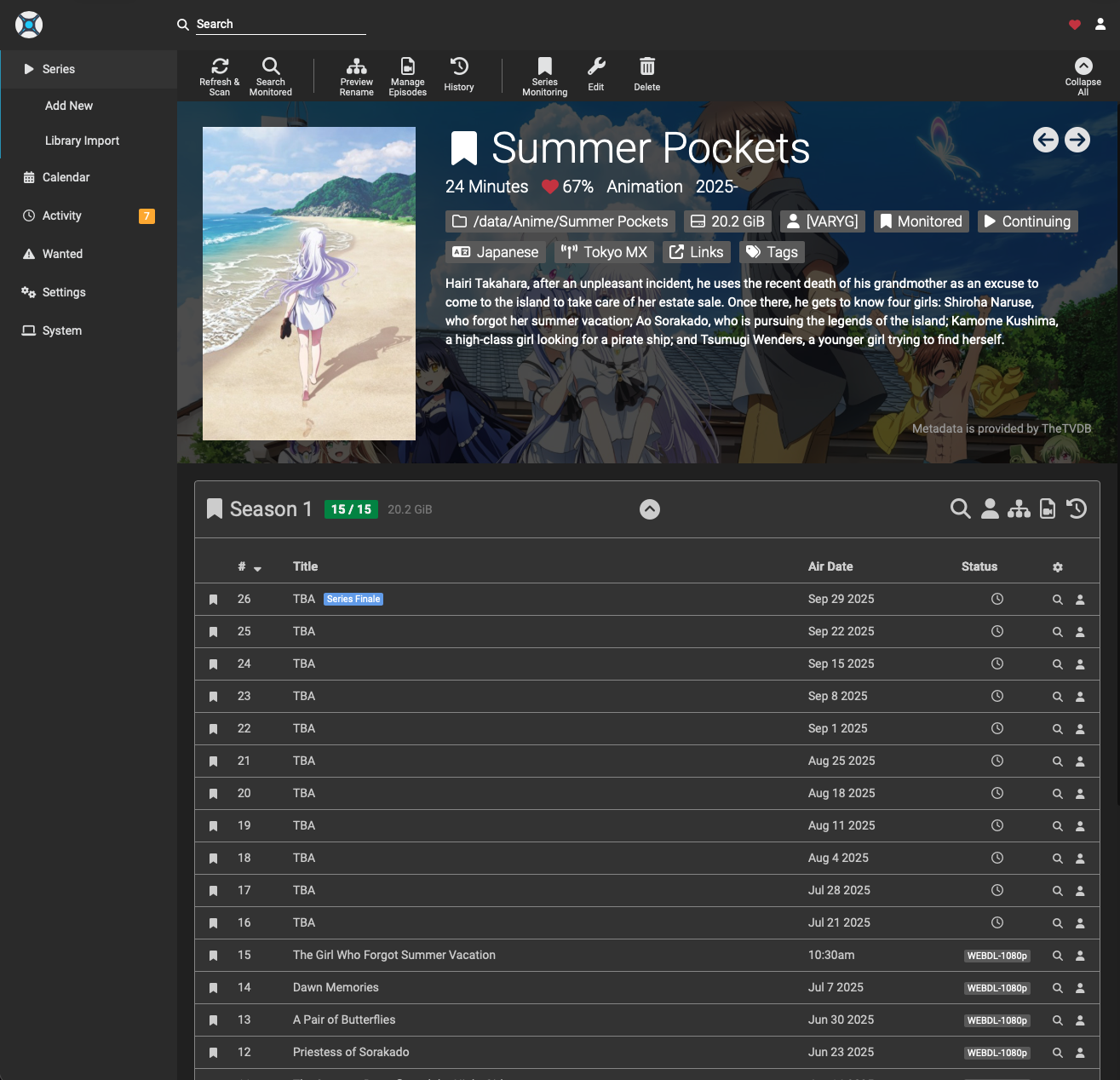Click the Air Date column header

point(830,566)
